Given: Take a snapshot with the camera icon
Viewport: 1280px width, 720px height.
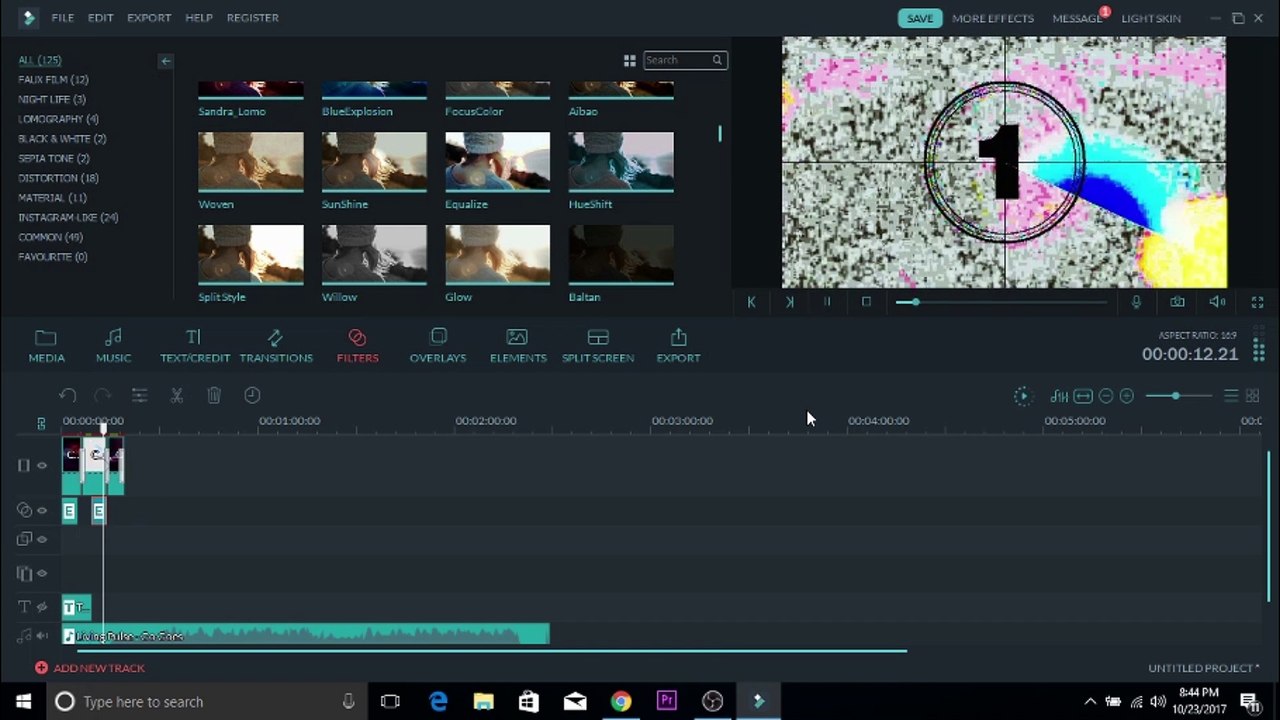Looking at the screenshot, I should pyautogui.click(x=1177, y=302).
